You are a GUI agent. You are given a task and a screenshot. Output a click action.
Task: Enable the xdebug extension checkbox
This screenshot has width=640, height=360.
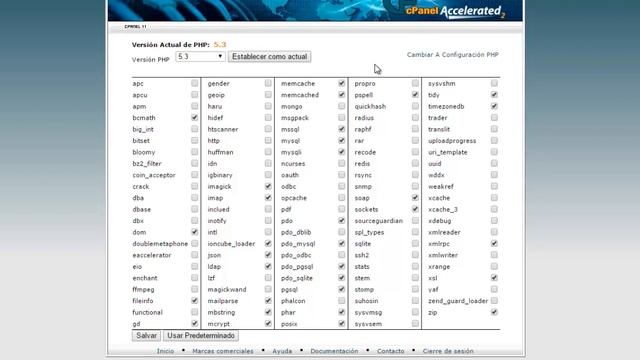(x=494, y=220)
